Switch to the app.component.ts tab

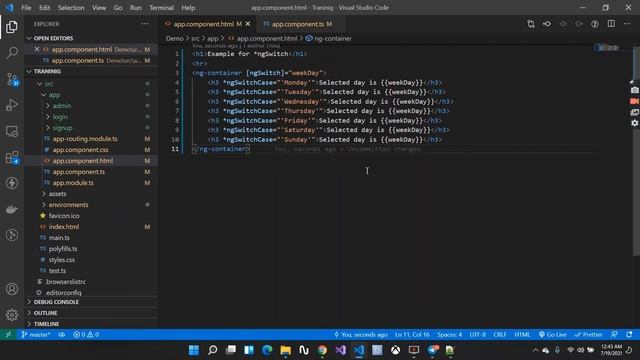tap(302, 24)
